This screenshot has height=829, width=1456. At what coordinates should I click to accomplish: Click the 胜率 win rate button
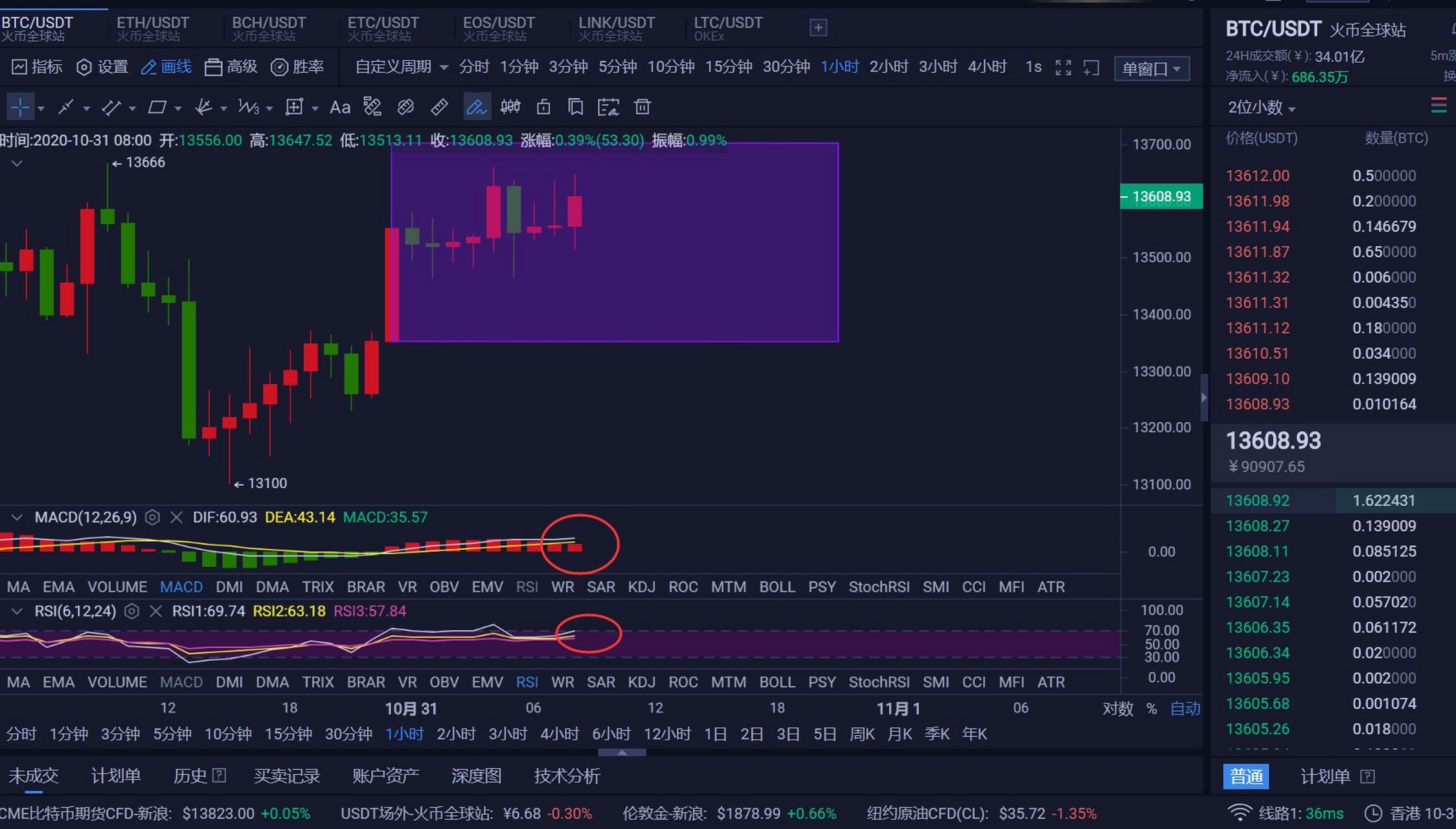(297, 67)
